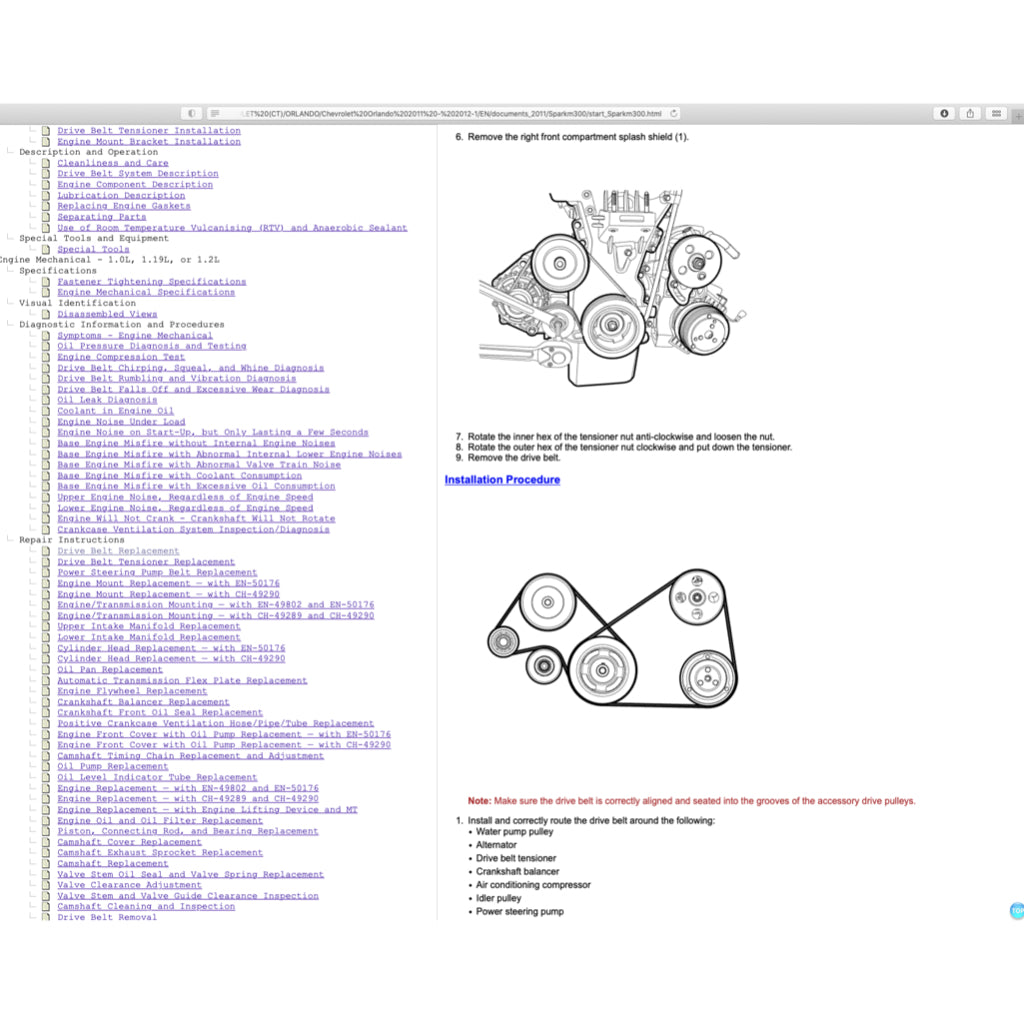Screen dimensions: 1024x1024
Task: Open the Engine Compression Test topic
Action: pos(120,356)
